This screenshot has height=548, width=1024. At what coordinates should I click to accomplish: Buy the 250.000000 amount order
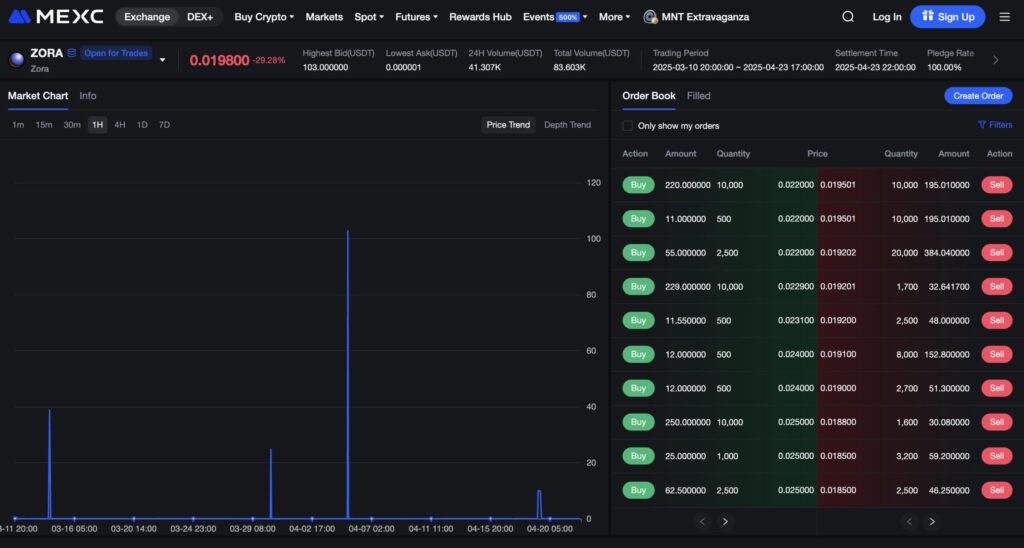[x=638, y=422]
